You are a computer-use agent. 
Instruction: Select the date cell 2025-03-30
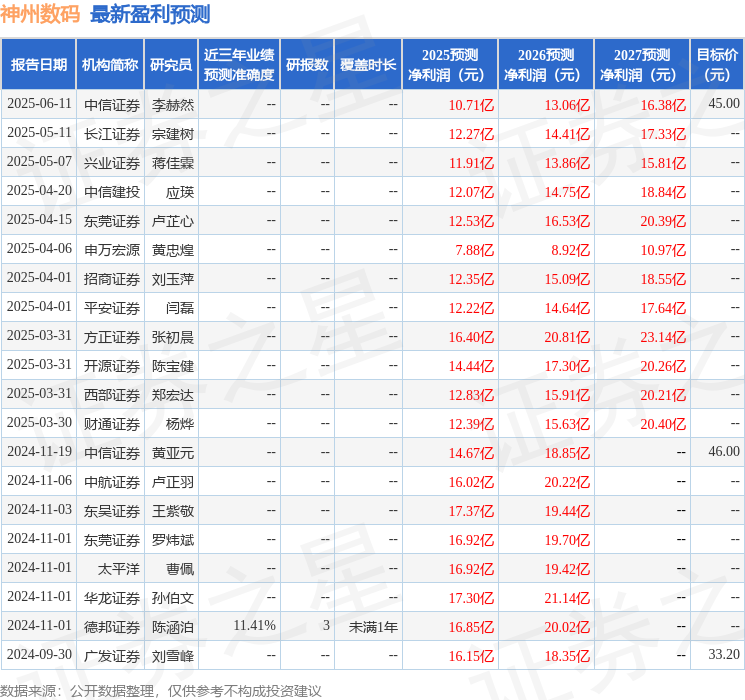39,422
